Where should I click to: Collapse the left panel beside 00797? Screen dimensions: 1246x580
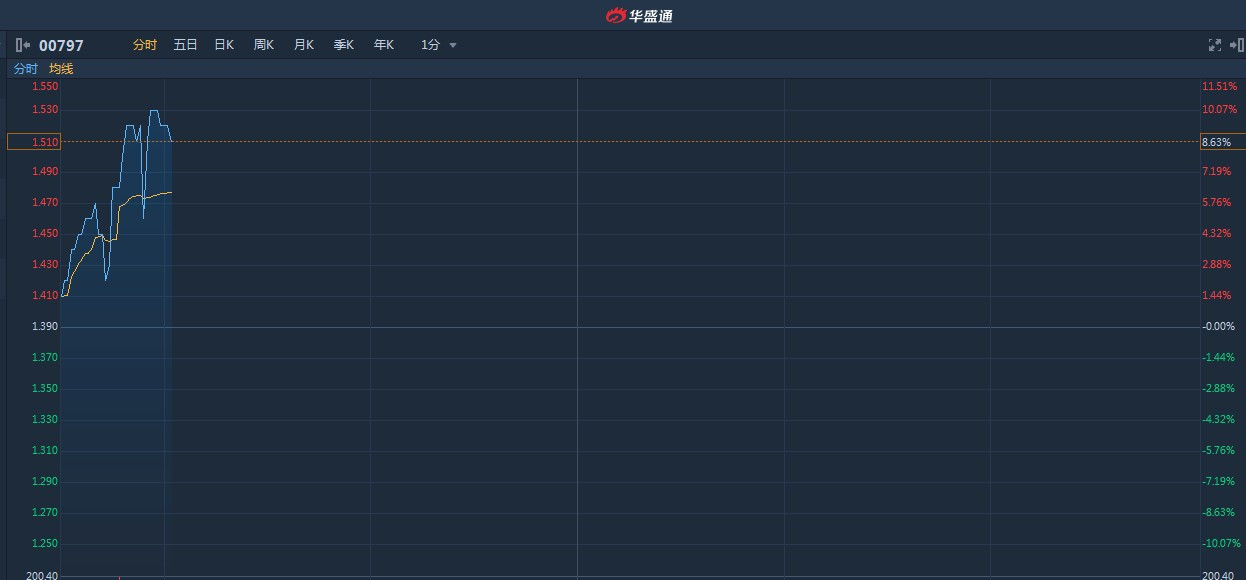(23, 45)
